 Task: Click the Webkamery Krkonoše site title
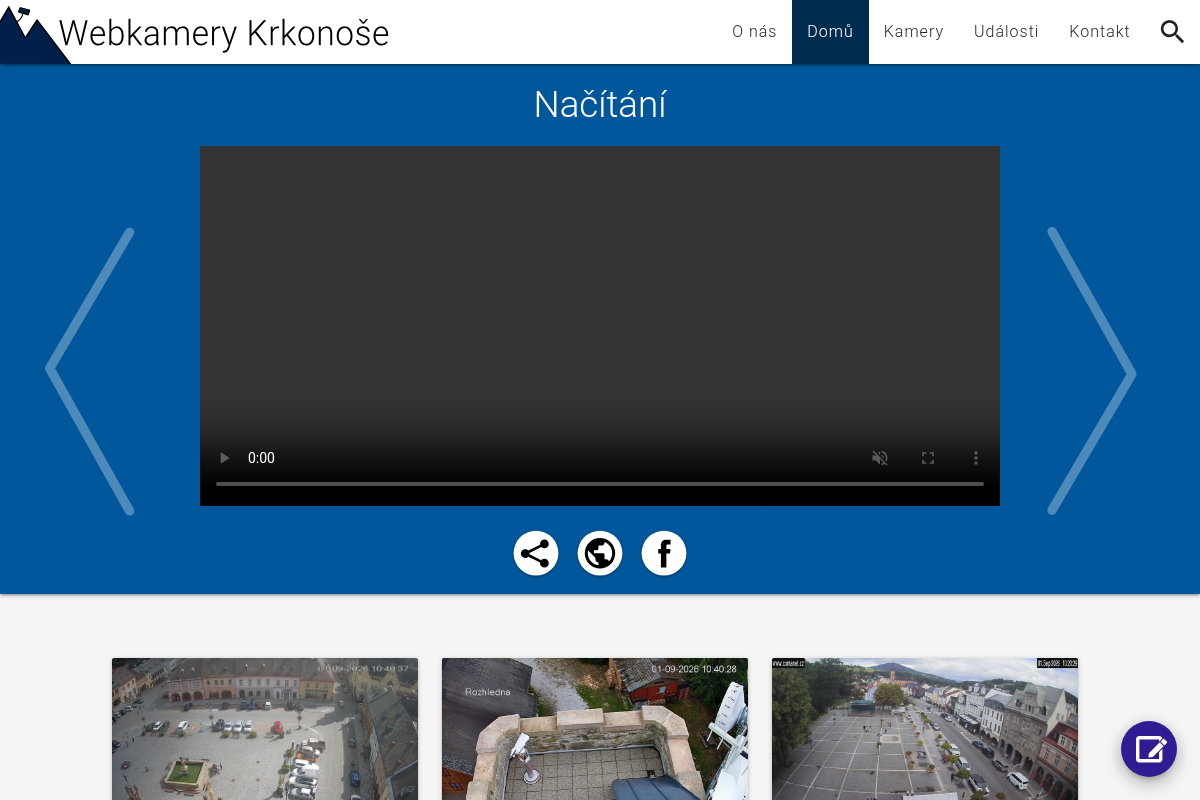pyautogui.click(x=224, y=34)
